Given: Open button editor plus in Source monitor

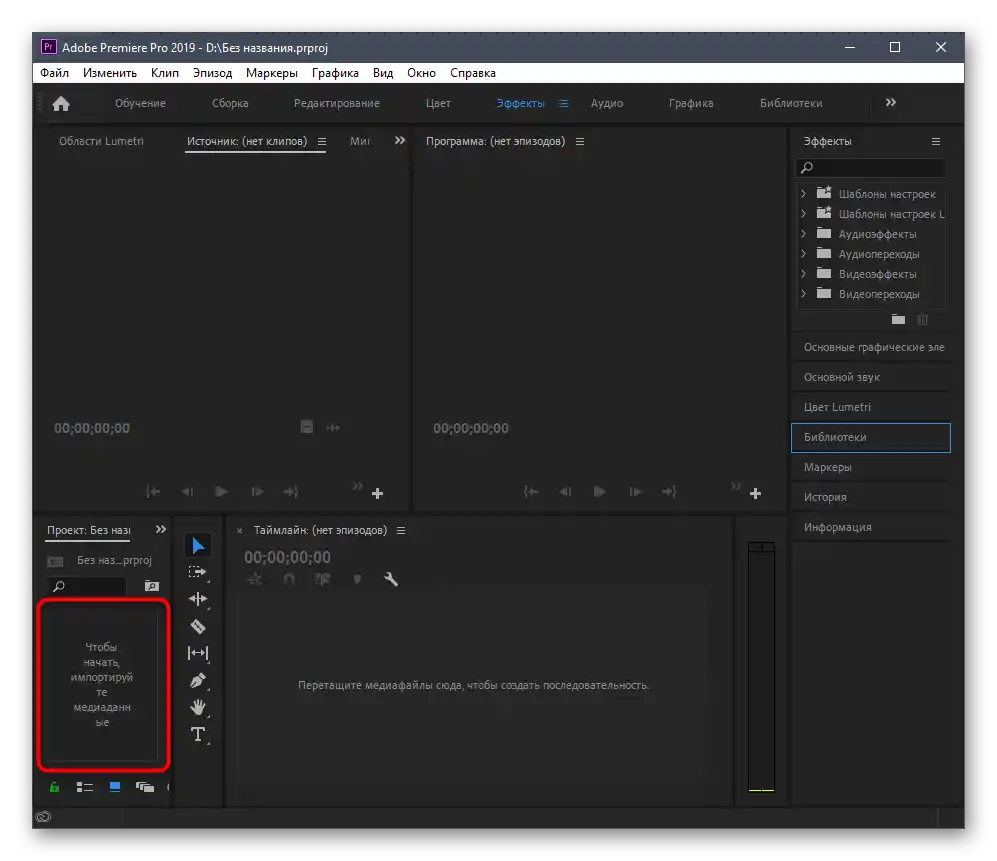Looking at the screenshot, I should pos(377,493).
